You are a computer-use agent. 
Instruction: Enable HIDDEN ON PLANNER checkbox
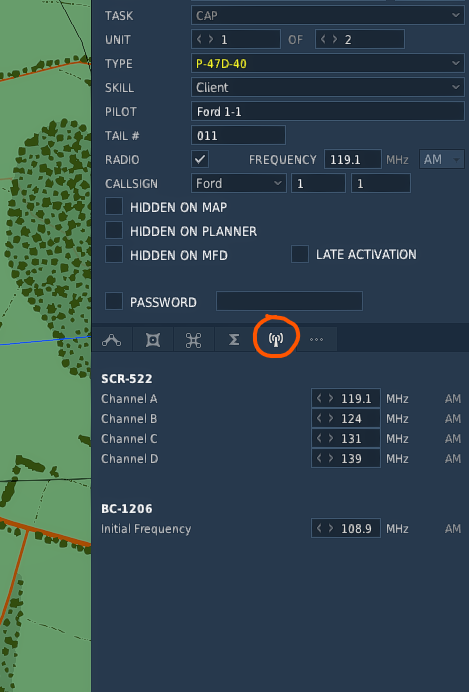[114, 230]
